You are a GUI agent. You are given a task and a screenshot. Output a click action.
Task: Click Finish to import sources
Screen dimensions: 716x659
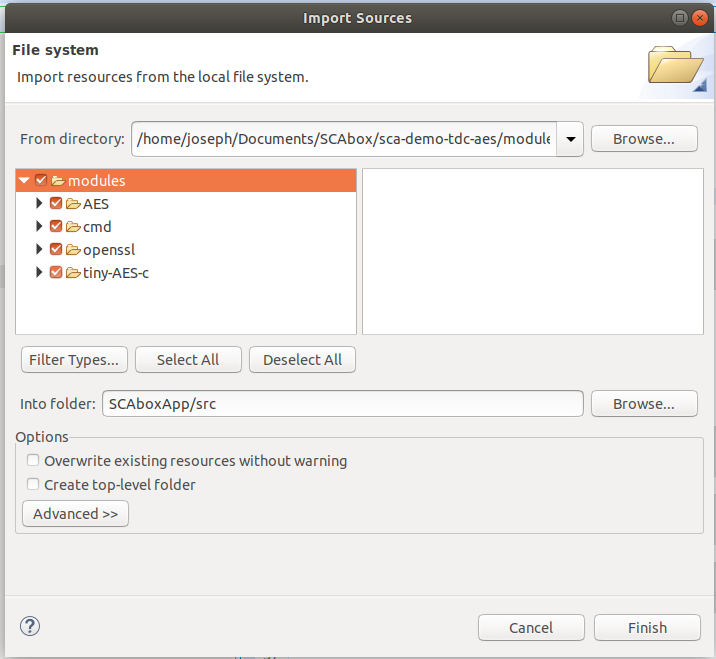[x=646, y=628]
